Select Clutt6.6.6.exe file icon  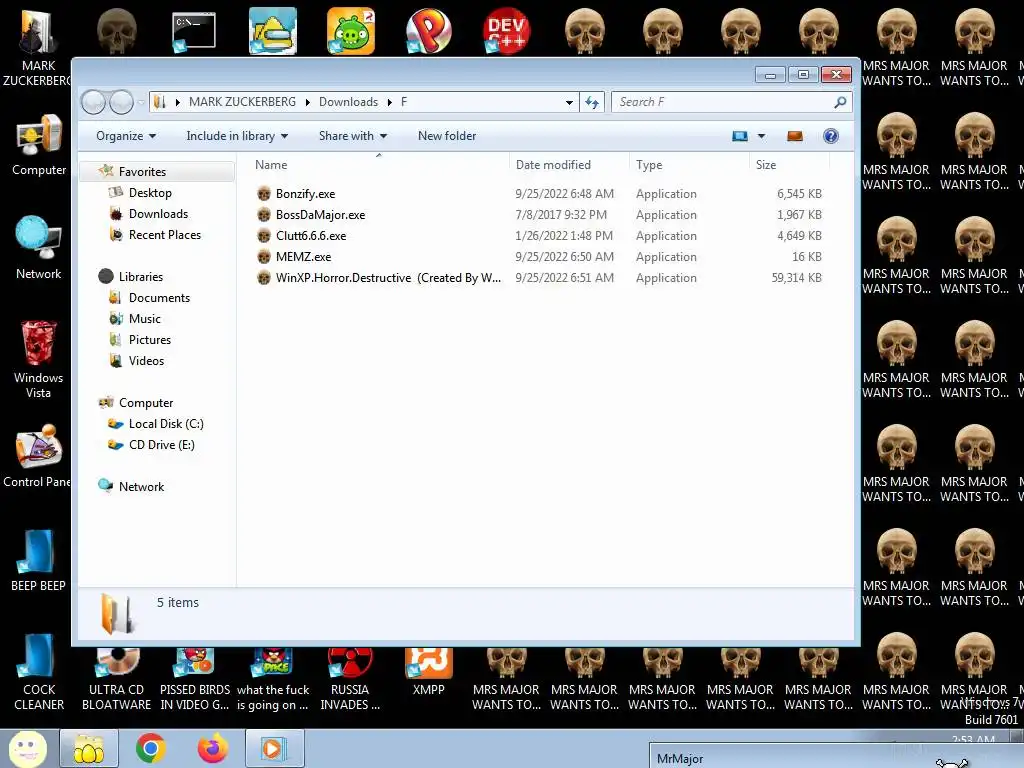(264, 236)
